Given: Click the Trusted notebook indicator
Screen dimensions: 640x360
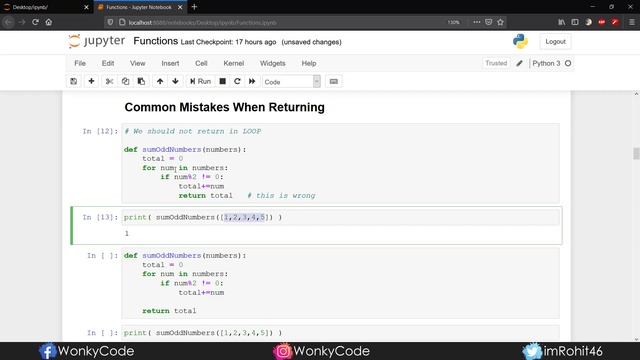Looking at the screenshot, I should pos(496,63).
